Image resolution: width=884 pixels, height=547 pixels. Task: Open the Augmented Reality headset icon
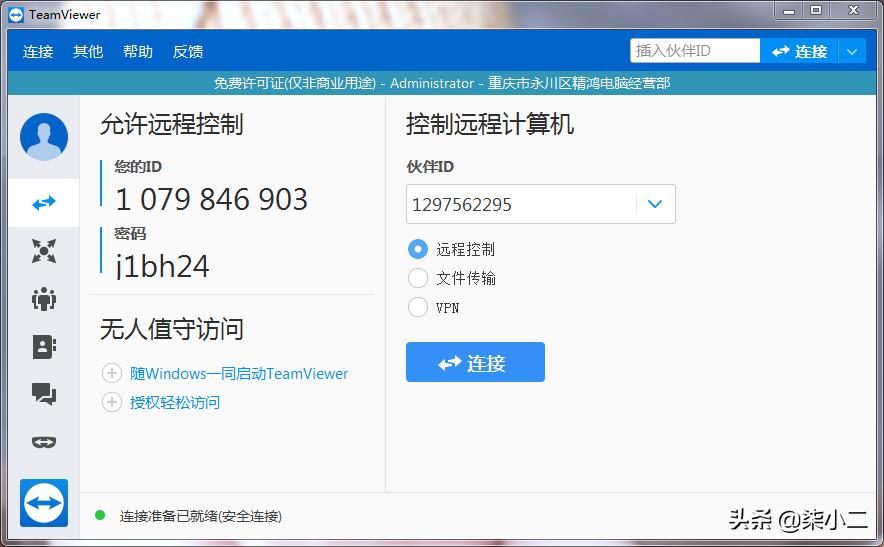point(44,442)
